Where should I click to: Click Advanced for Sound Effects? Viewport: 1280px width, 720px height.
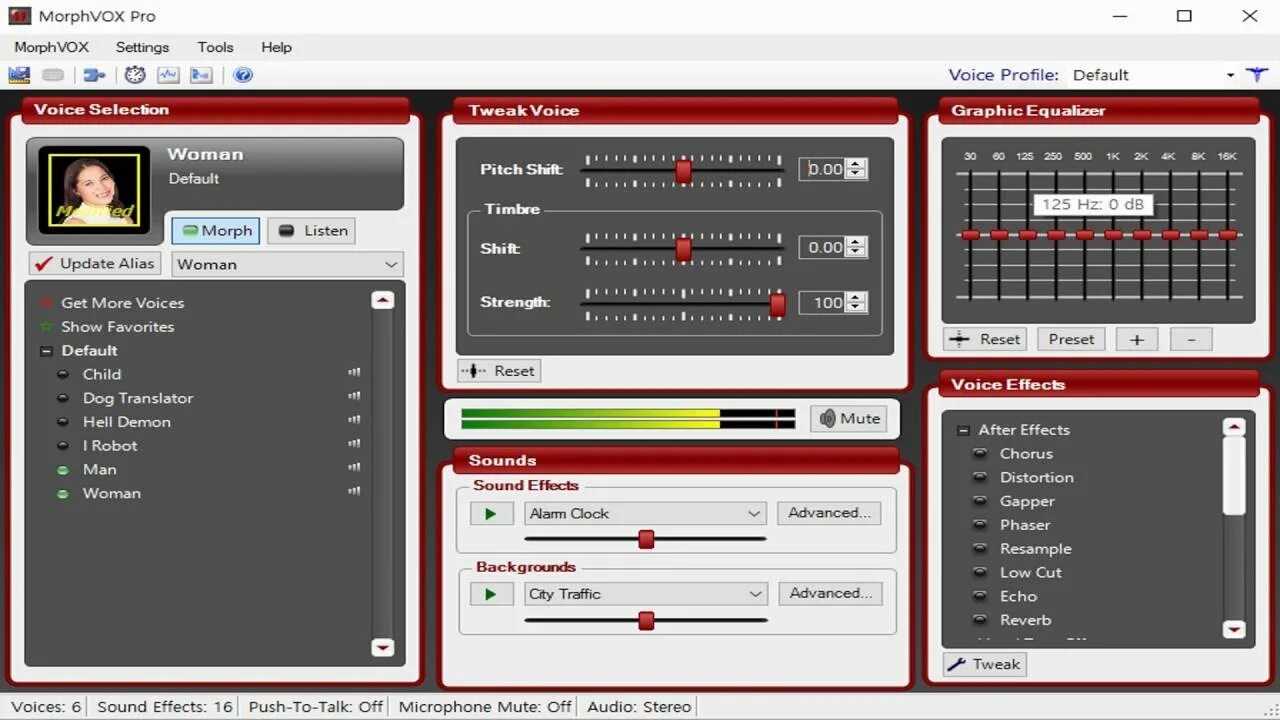pyautogui.click(x=829, y=513)
